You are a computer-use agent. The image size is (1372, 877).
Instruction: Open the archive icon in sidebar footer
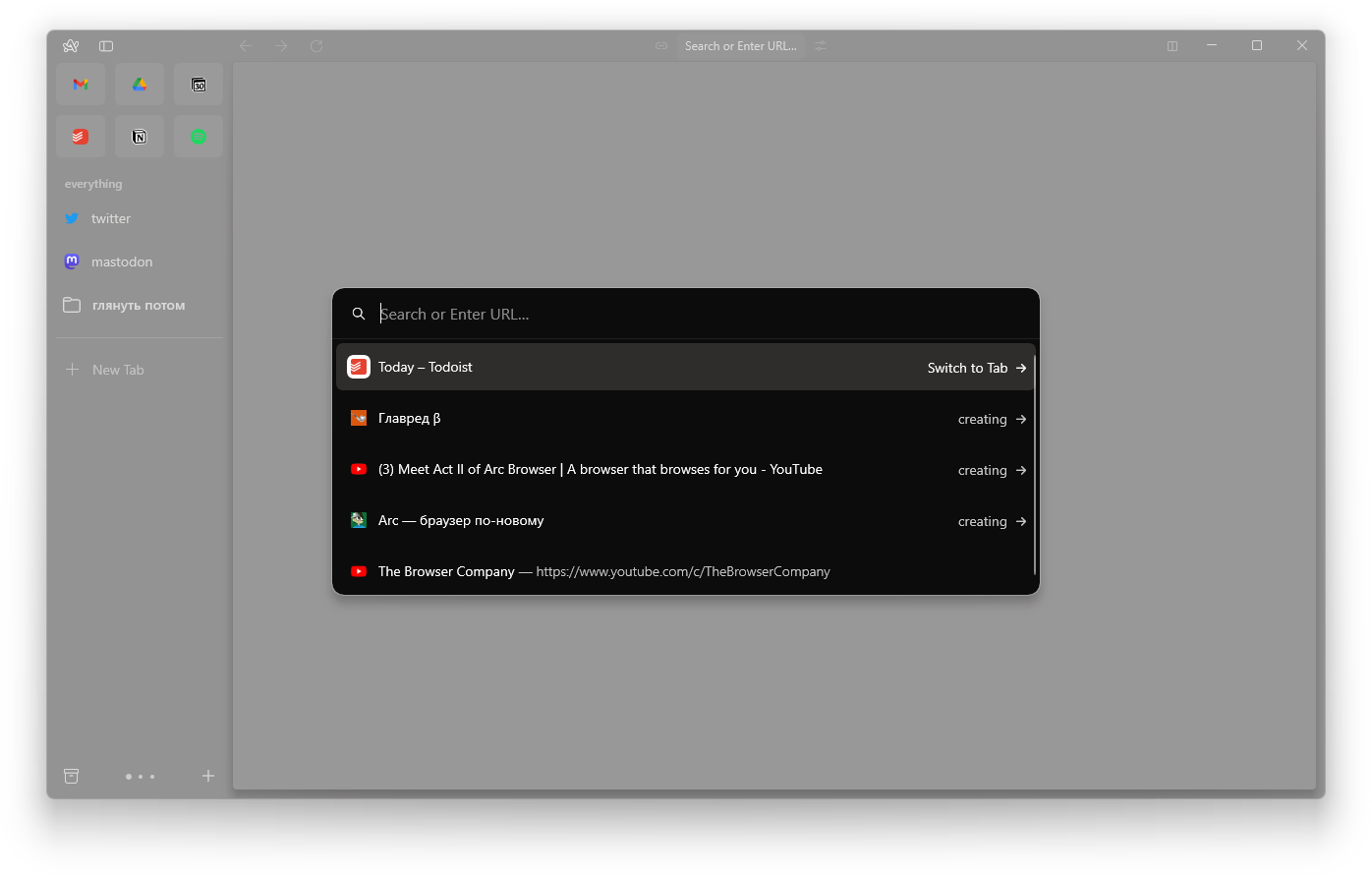(71, 776)
